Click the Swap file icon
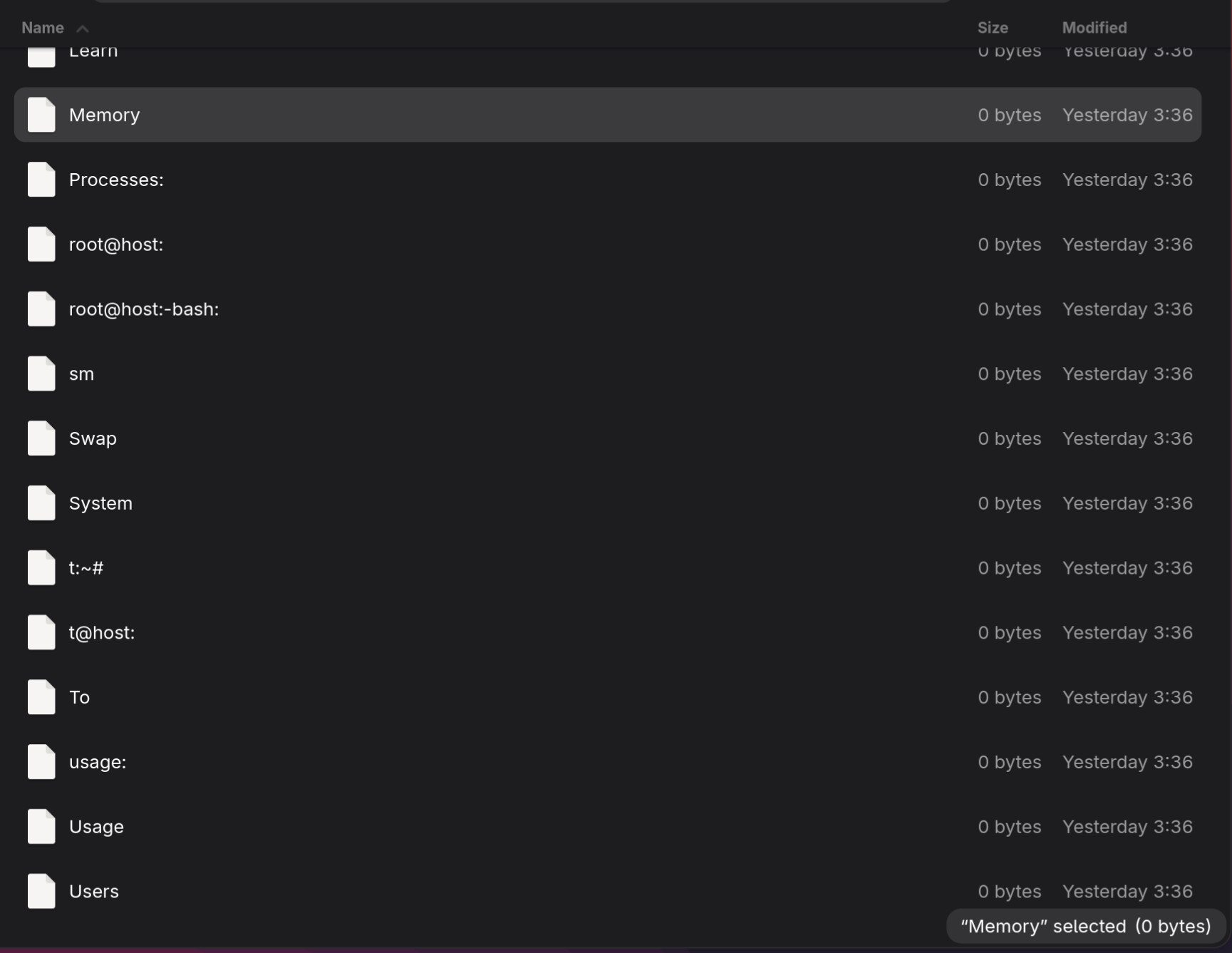This screenshot has width=1232, height=953. (x=41, y=438)
